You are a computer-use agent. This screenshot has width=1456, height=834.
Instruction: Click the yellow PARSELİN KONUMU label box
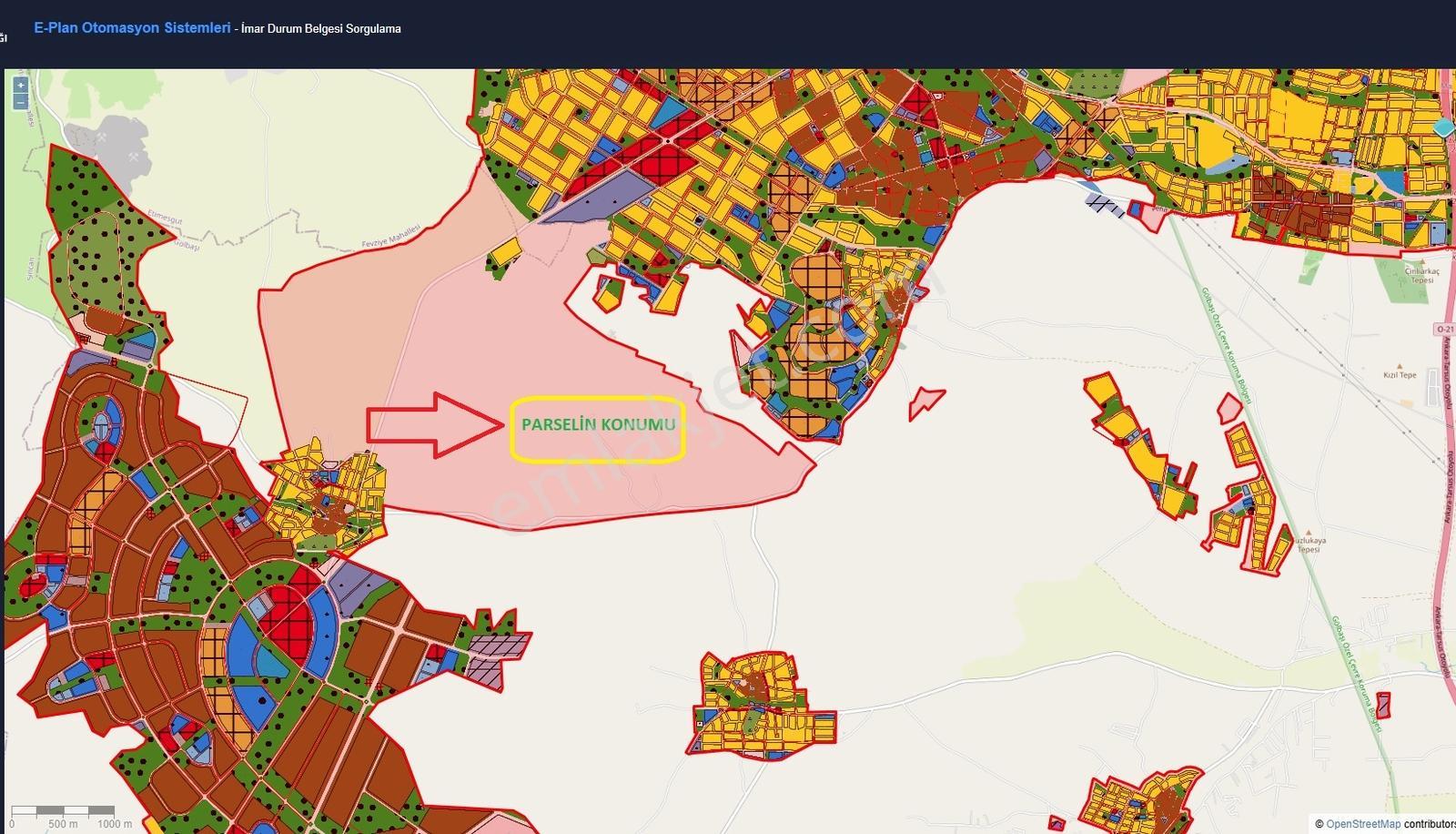[x=598, y=430]
